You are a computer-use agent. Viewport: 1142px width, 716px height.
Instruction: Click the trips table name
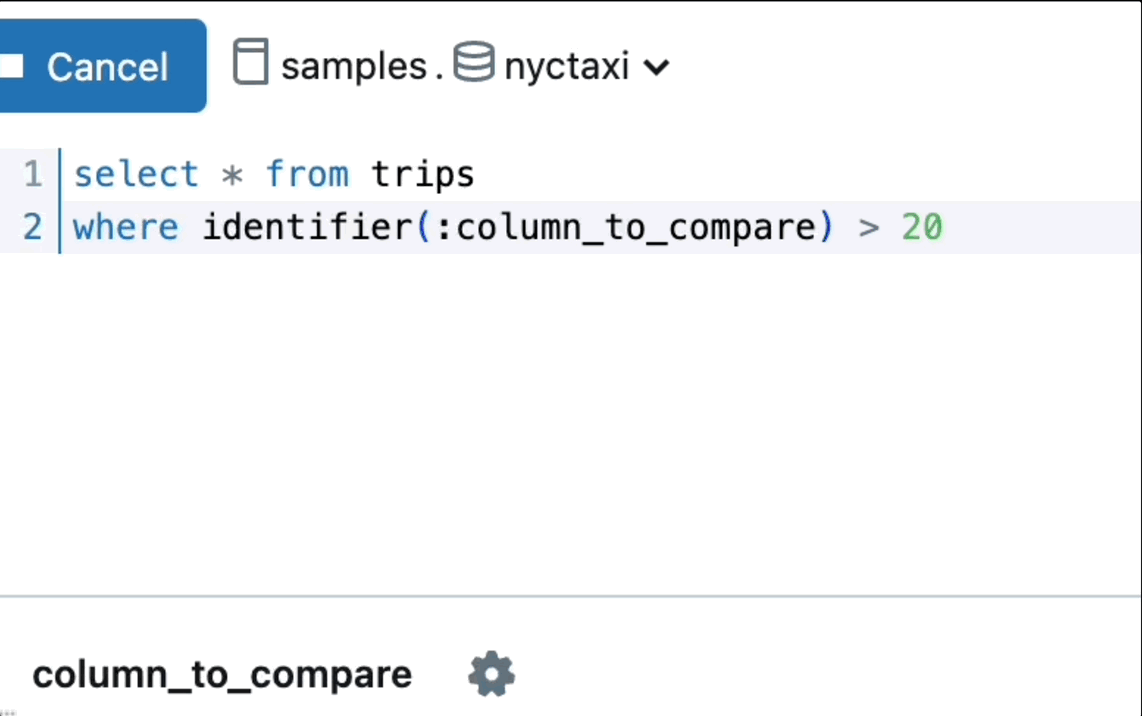[422, 175]
